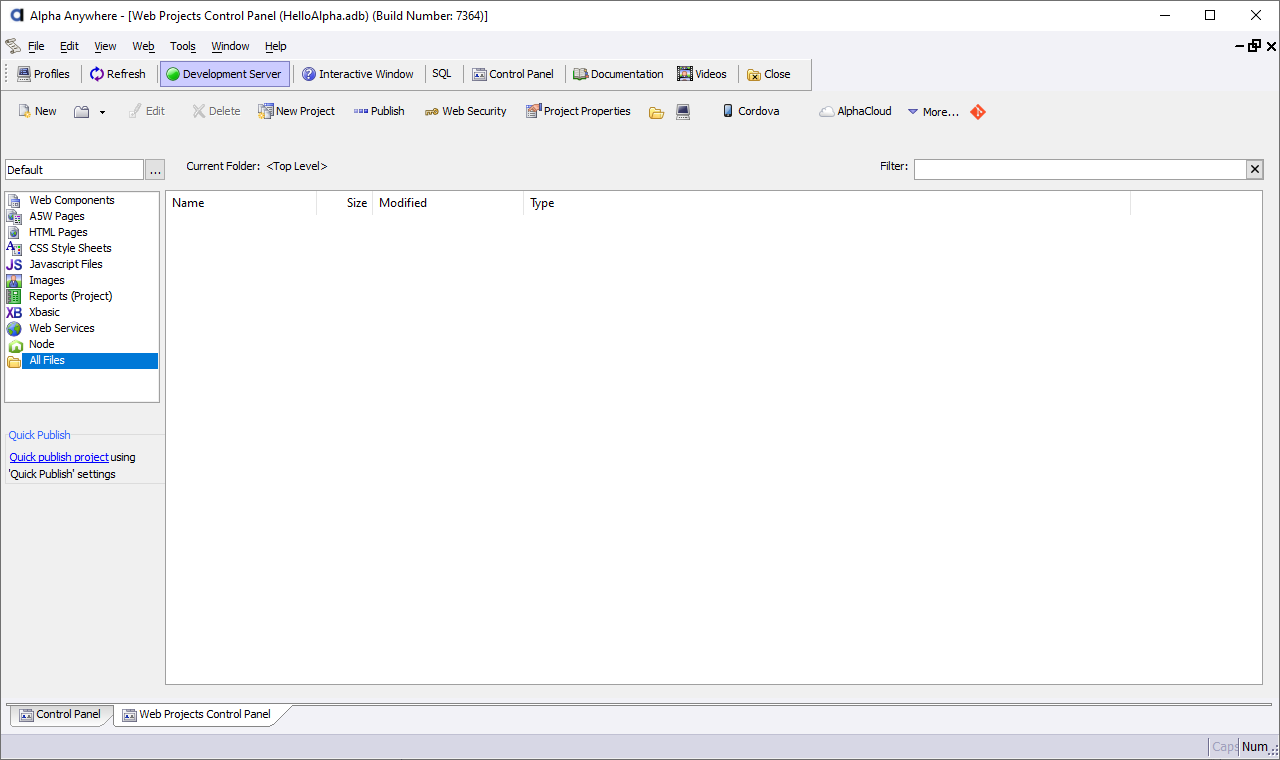Open the File menu
This screenshot has height=760, width=1280.
(x=36, y=46)
